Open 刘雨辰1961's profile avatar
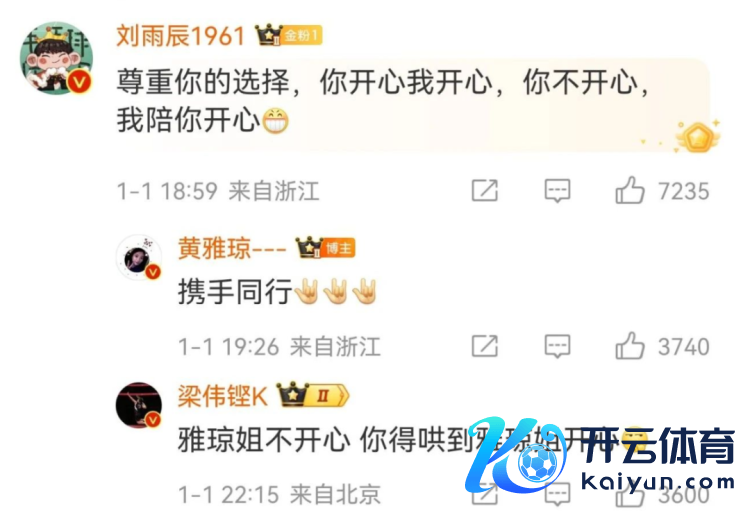This screenshot has height=515, width=750. point(56,58)
